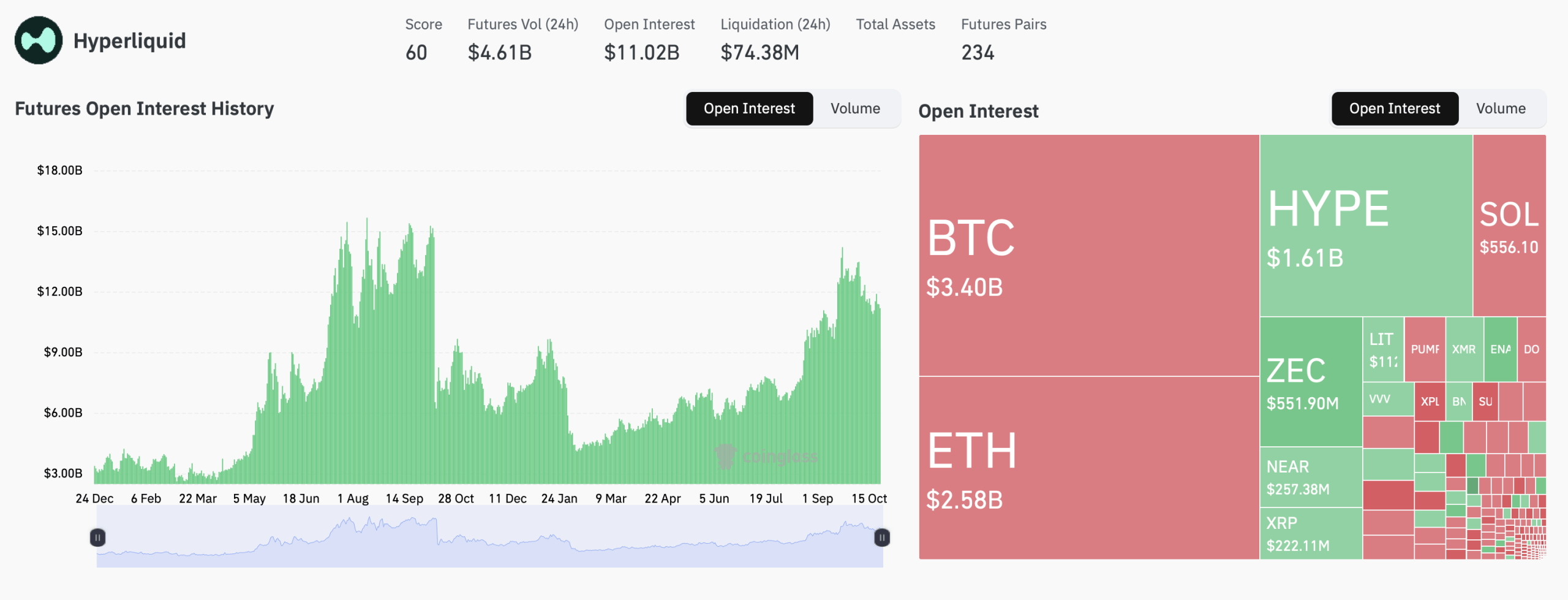Open the HYPE treemap tile
Viewport: 1568px width, 600px height.
1366,226
